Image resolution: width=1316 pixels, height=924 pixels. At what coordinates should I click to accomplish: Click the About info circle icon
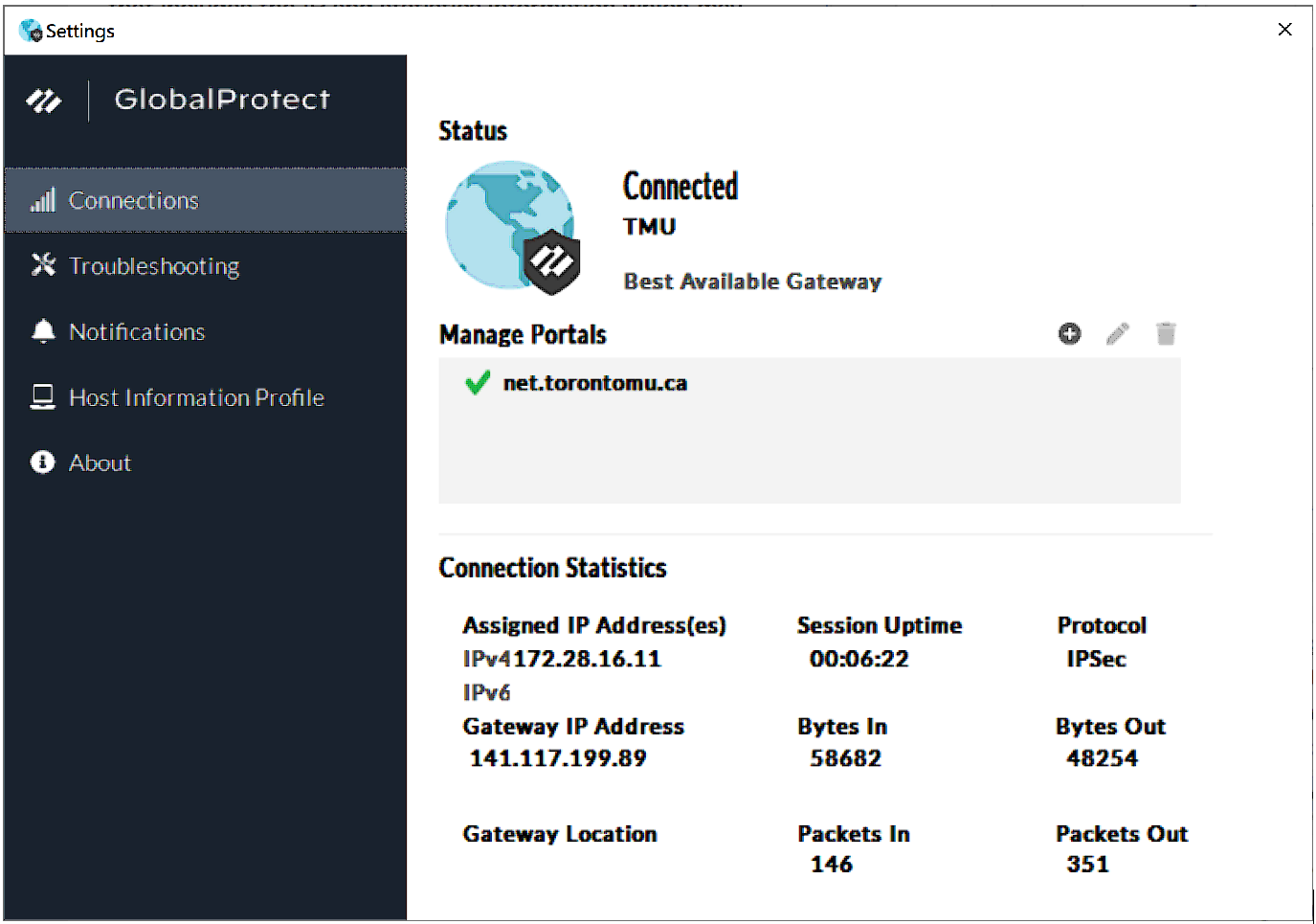point(43,462)
